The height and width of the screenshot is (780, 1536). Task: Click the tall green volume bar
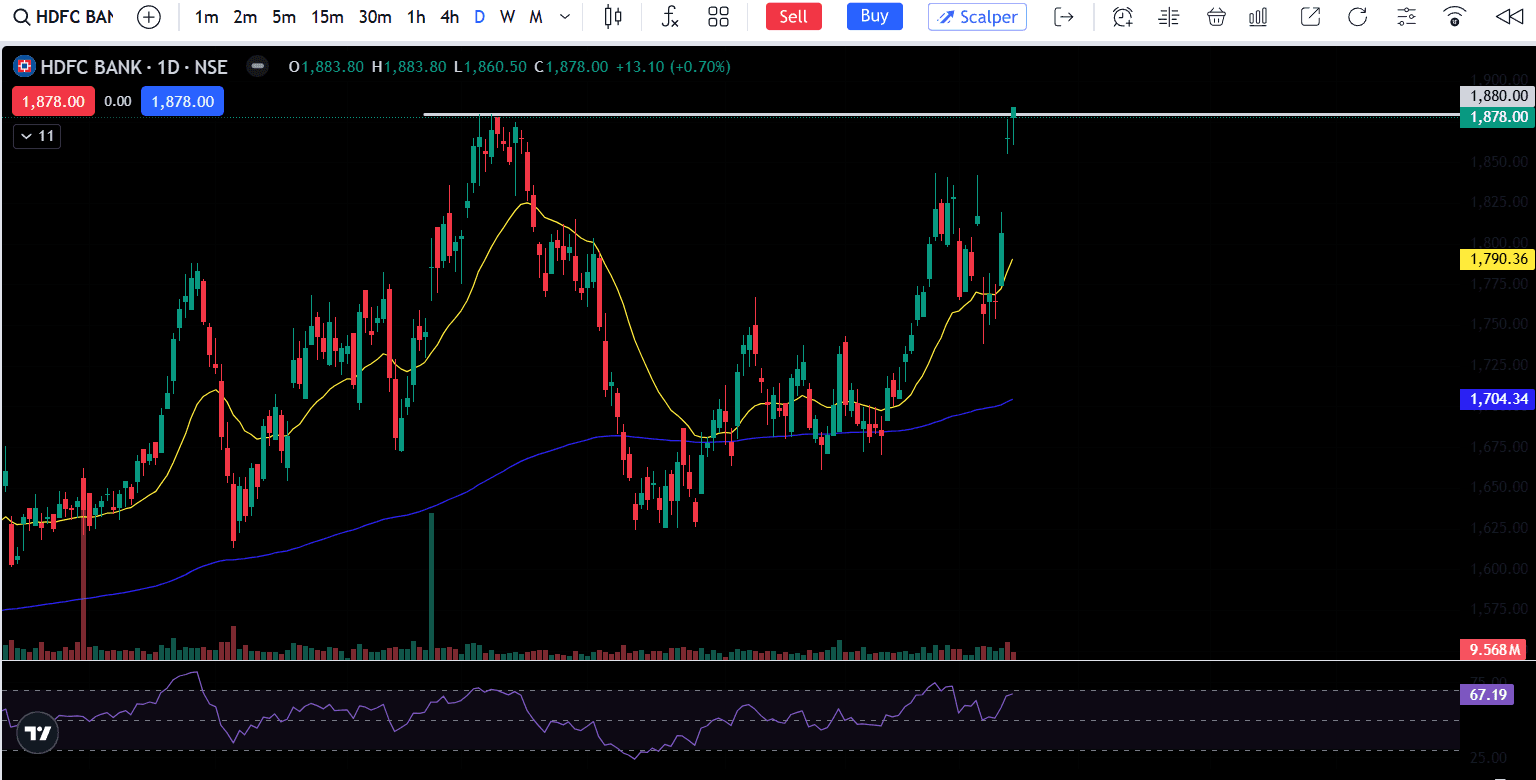(432, 585)
